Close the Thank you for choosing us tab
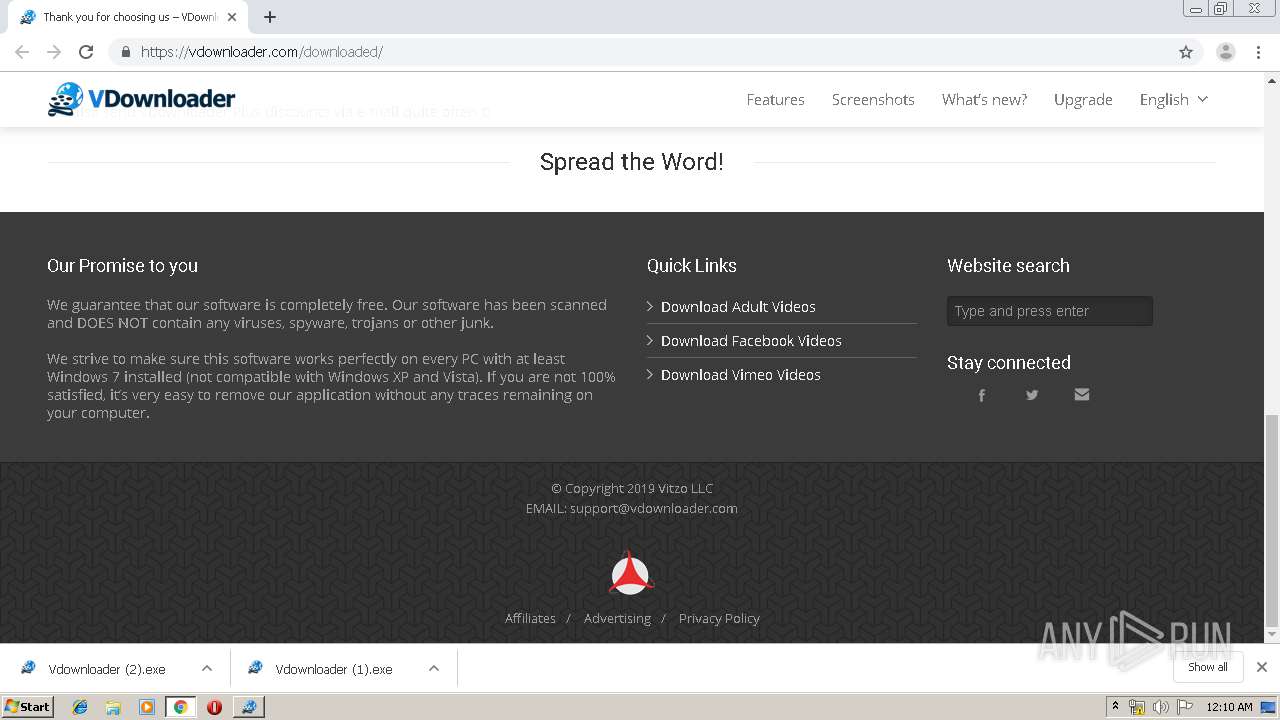Image resolution: width=1280 pixels, height=720 pixels. point(232,17)
